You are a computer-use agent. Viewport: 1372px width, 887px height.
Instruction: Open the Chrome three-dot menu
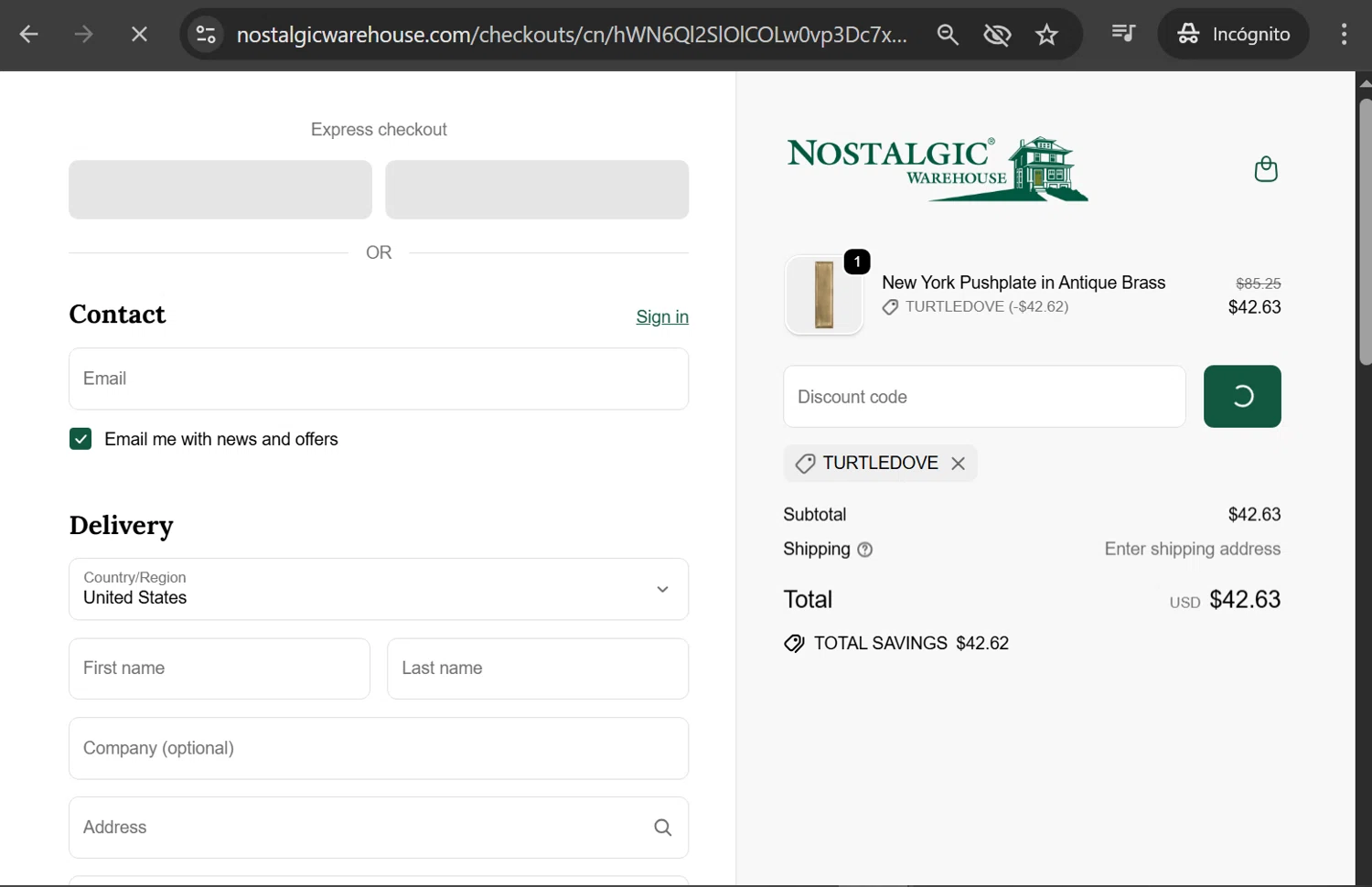click(1344, 34)
